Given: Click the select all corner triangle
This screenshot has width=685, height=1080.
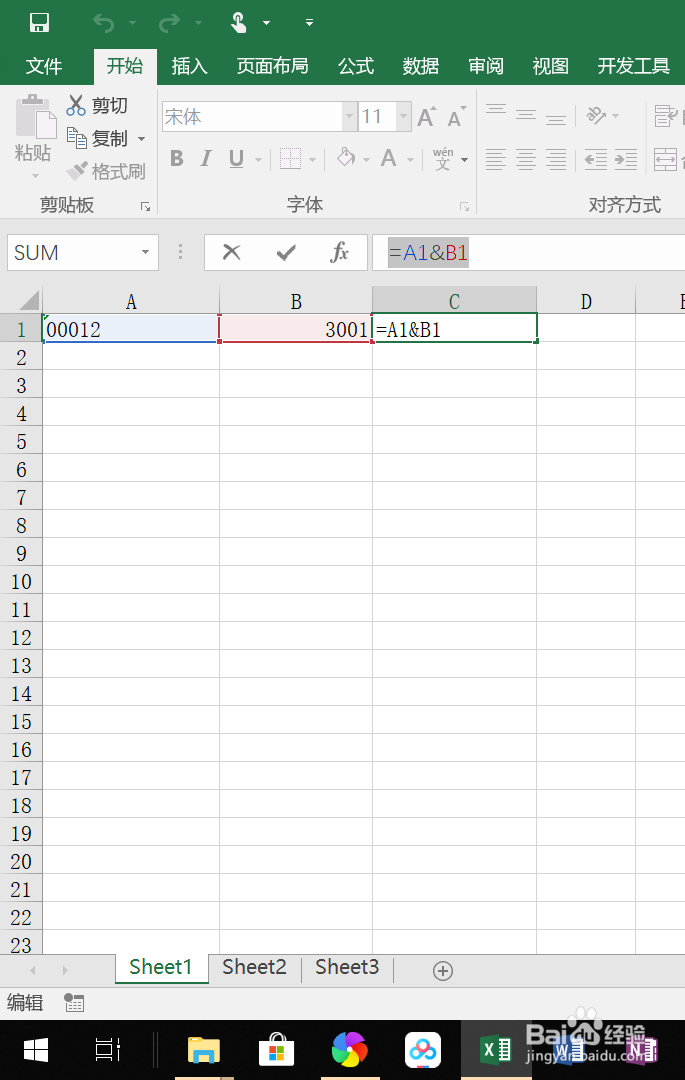Looking at the screenshot, I should pyautogui.click(x=29, y=300).
